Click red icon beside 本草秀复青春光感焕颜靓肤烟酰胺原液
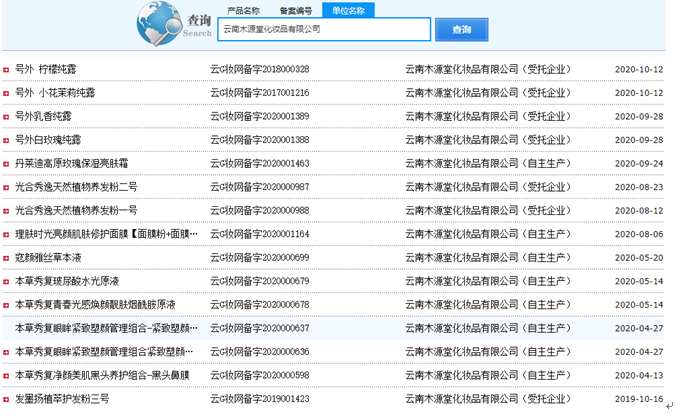Screen dimensions: 698x416 point(6,306)
